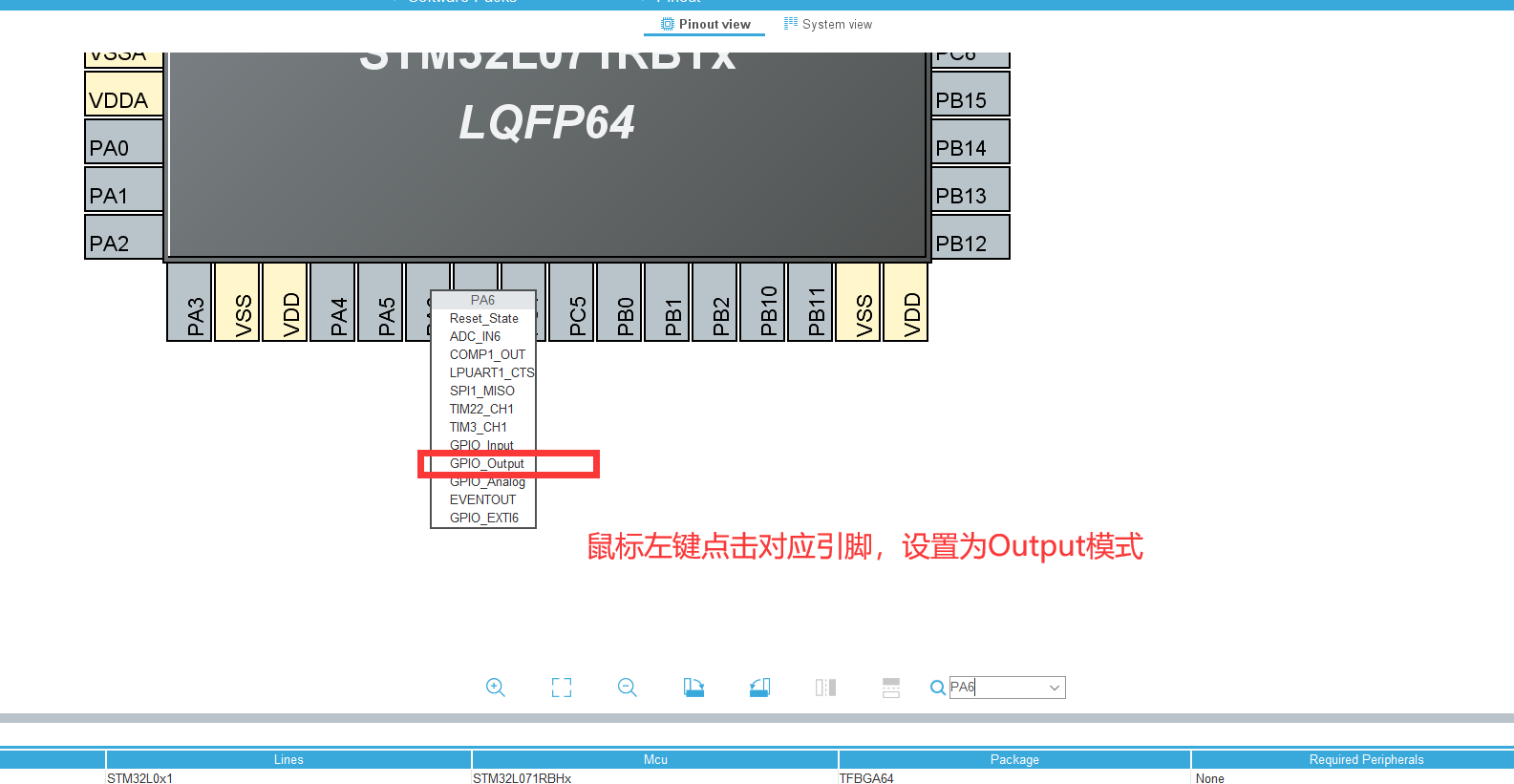
Task: Click the PB1 pin
Action: [x=667, y=302]
